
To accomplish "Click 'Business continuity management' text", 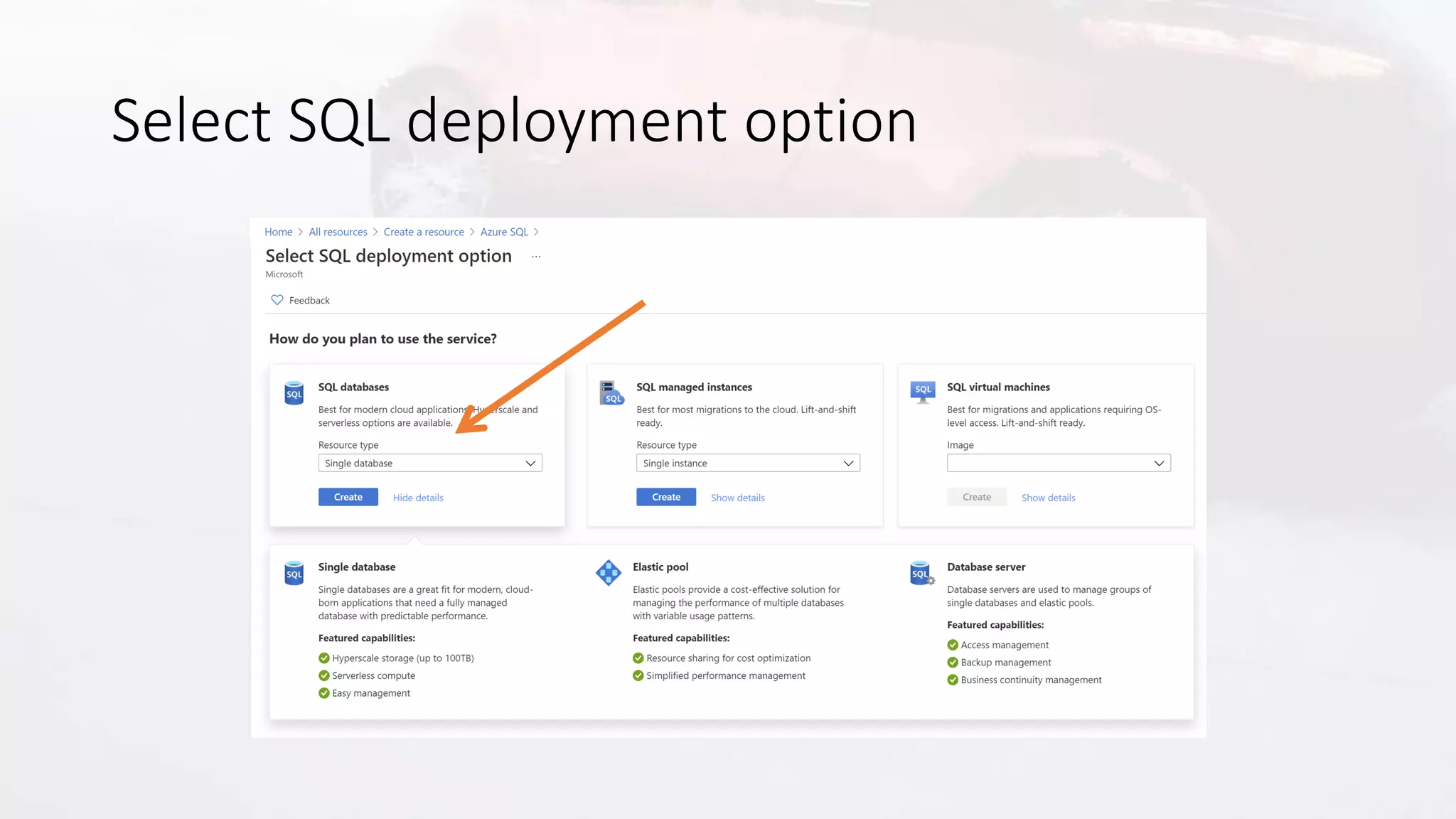I will (1032, 680).
